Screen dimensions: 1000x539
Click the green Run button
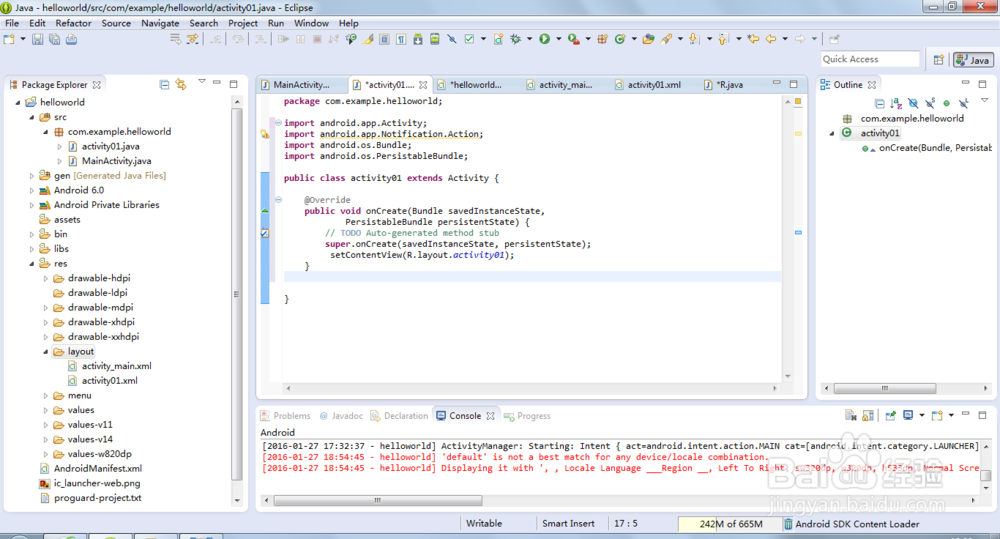pos(545,39)
